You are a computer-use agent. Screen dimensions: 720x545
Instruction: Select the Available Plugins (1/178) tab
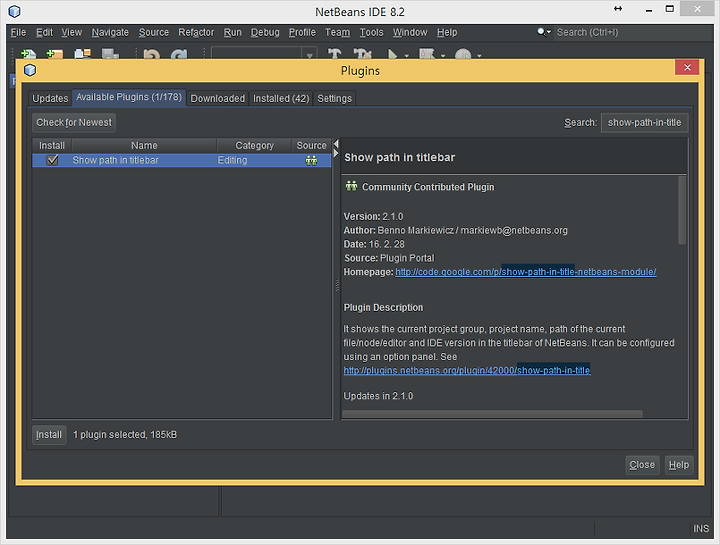(129, 97)
